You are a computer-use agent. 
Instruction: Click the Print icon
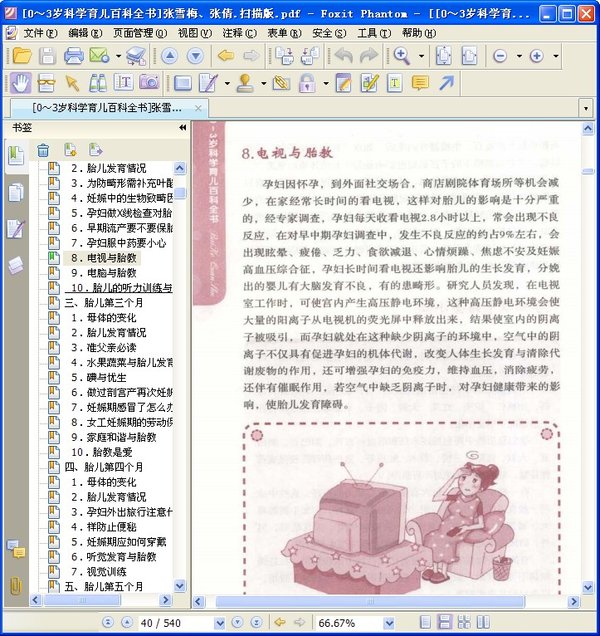73,56
